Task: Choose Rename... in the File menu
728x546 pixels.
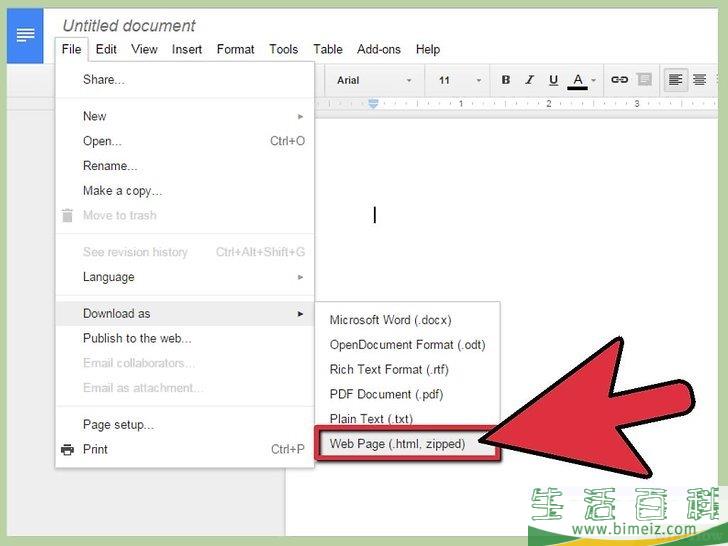Action: (x=185, y=166)
